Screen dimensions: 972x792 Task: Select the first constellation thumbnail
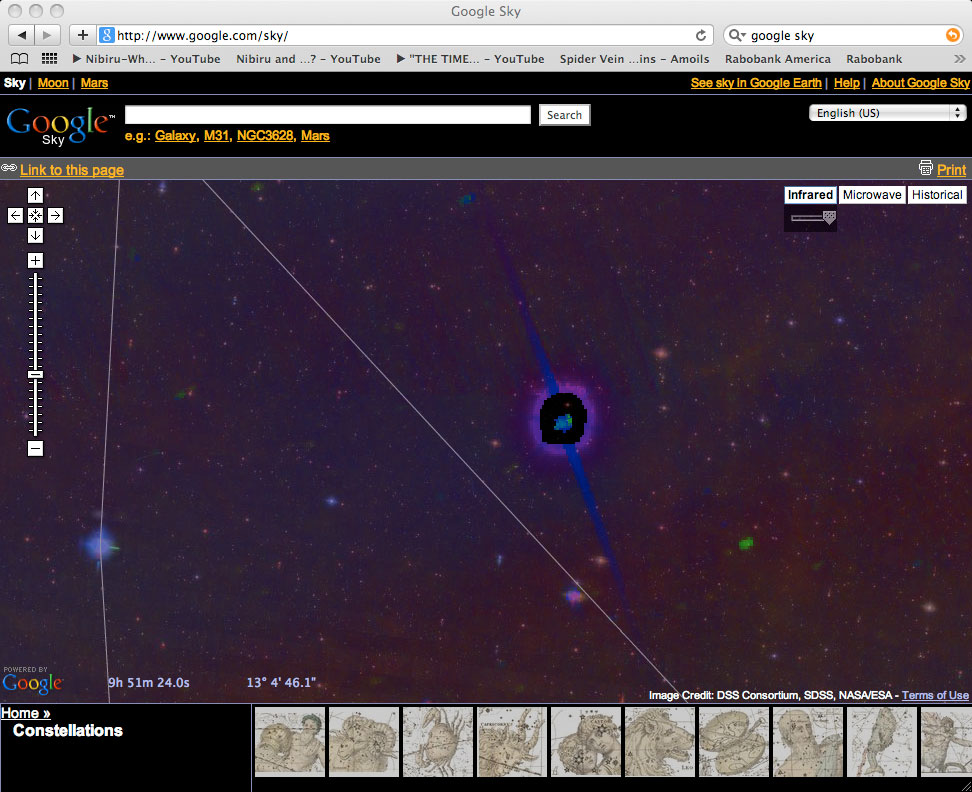(290, 742)
